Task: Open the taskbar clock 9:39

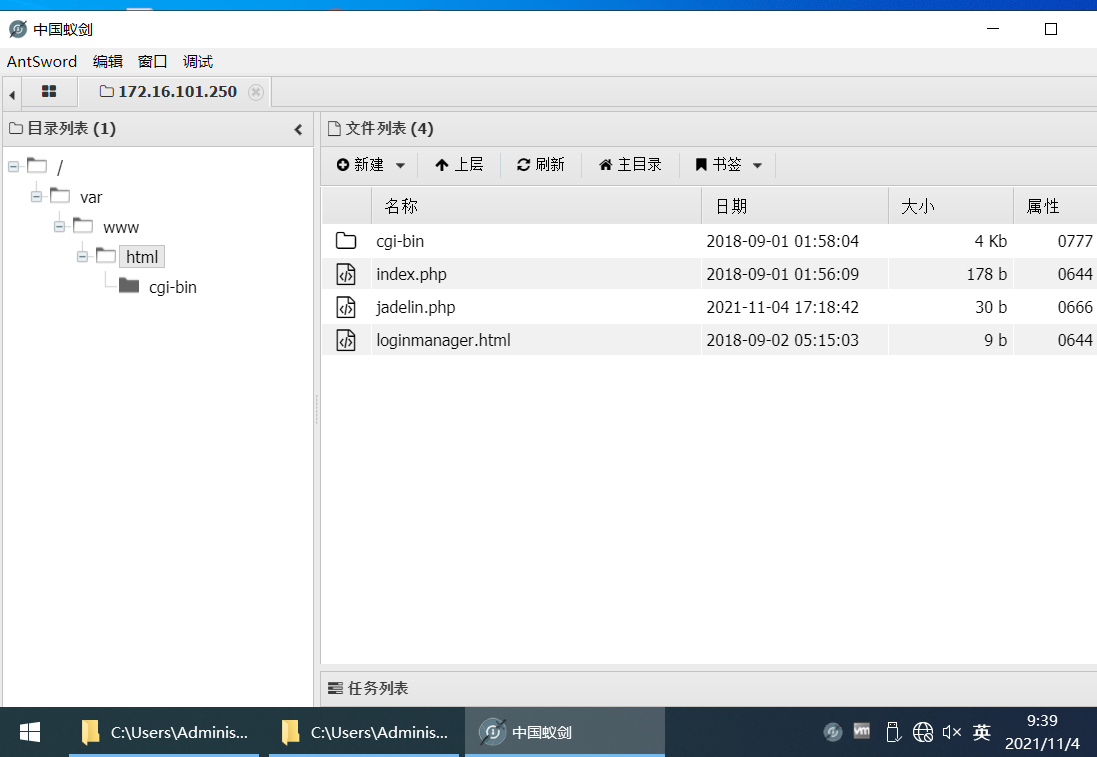Action: (x=1042, y=732)
